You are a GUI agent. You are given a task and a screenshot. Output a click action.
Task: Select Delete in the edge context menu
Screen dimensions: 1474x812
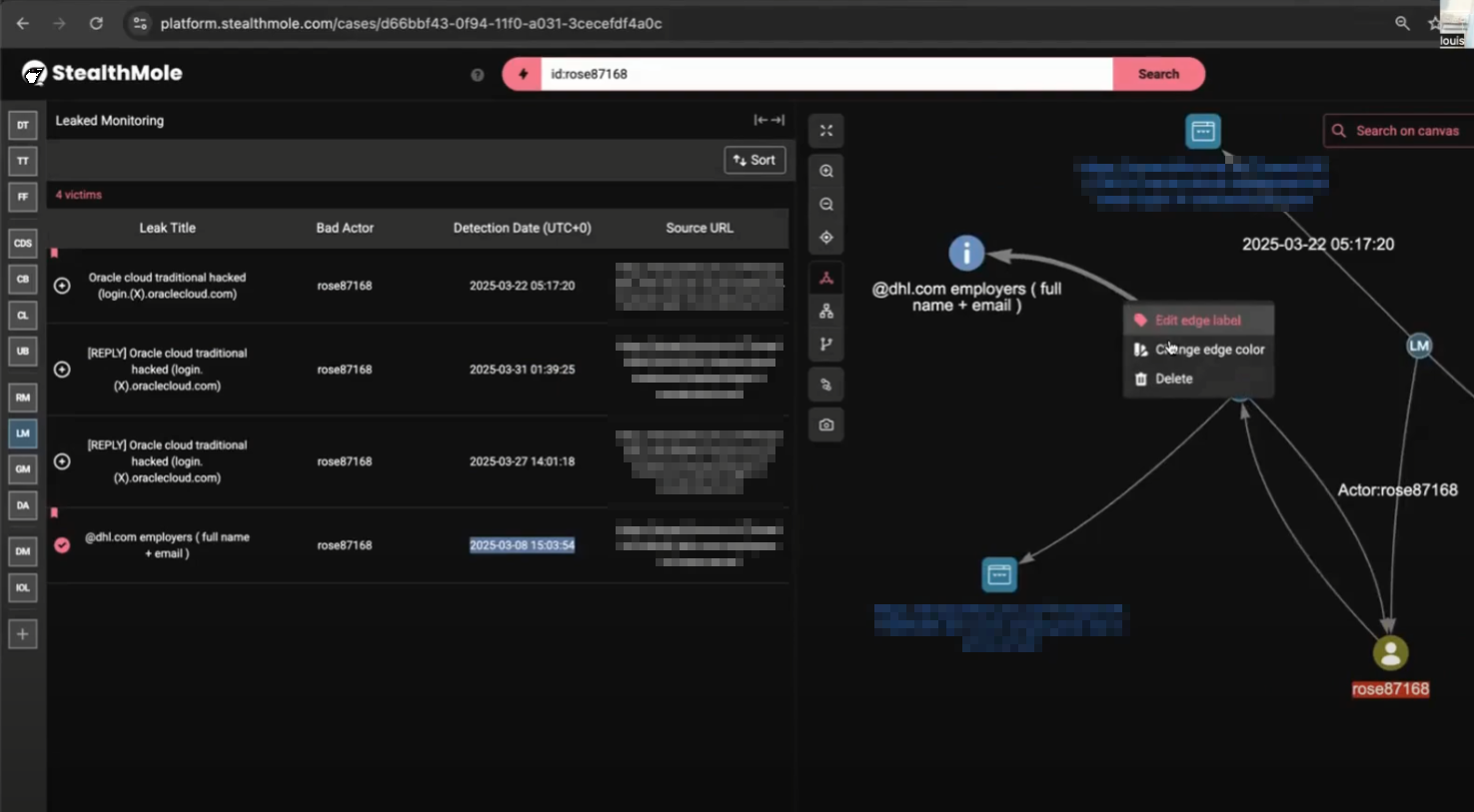1173,379
